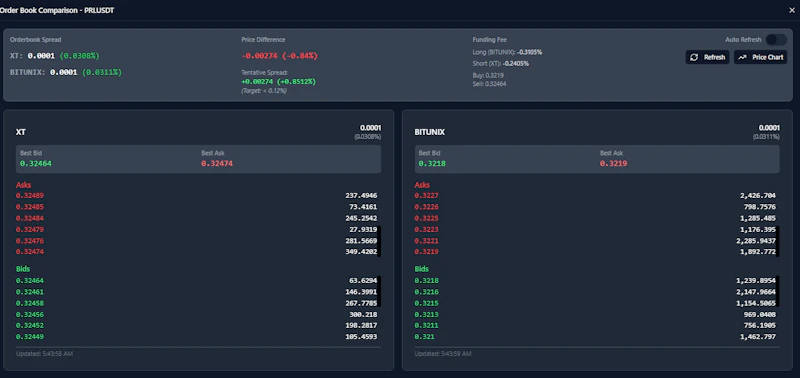Click BITUNIX ask price 0.3226

pyautogui.click(x=427, y=207)
